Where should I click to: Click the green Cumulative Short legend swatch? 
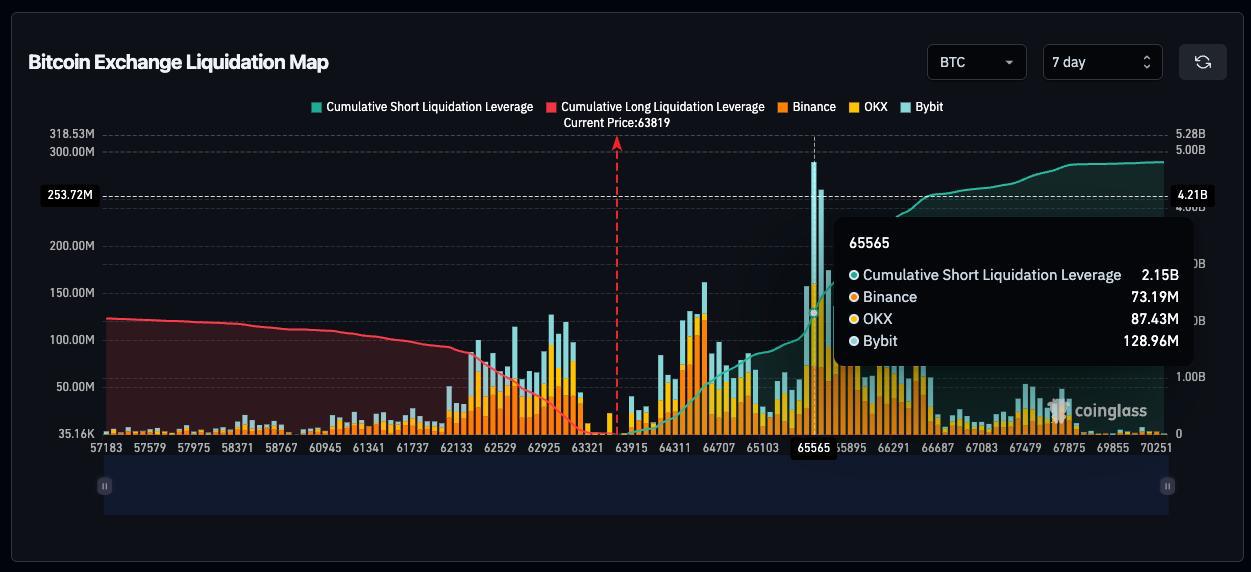coord(317,107)
